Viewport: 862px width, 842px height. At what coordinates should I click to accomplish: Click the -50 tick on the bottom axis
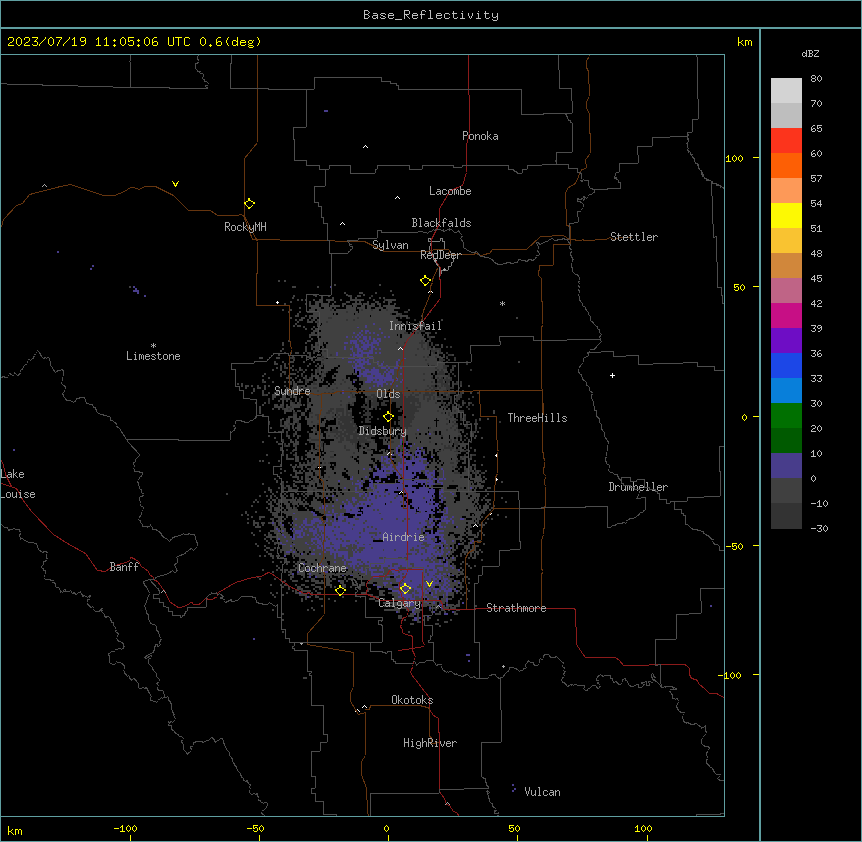click(255, 828)
